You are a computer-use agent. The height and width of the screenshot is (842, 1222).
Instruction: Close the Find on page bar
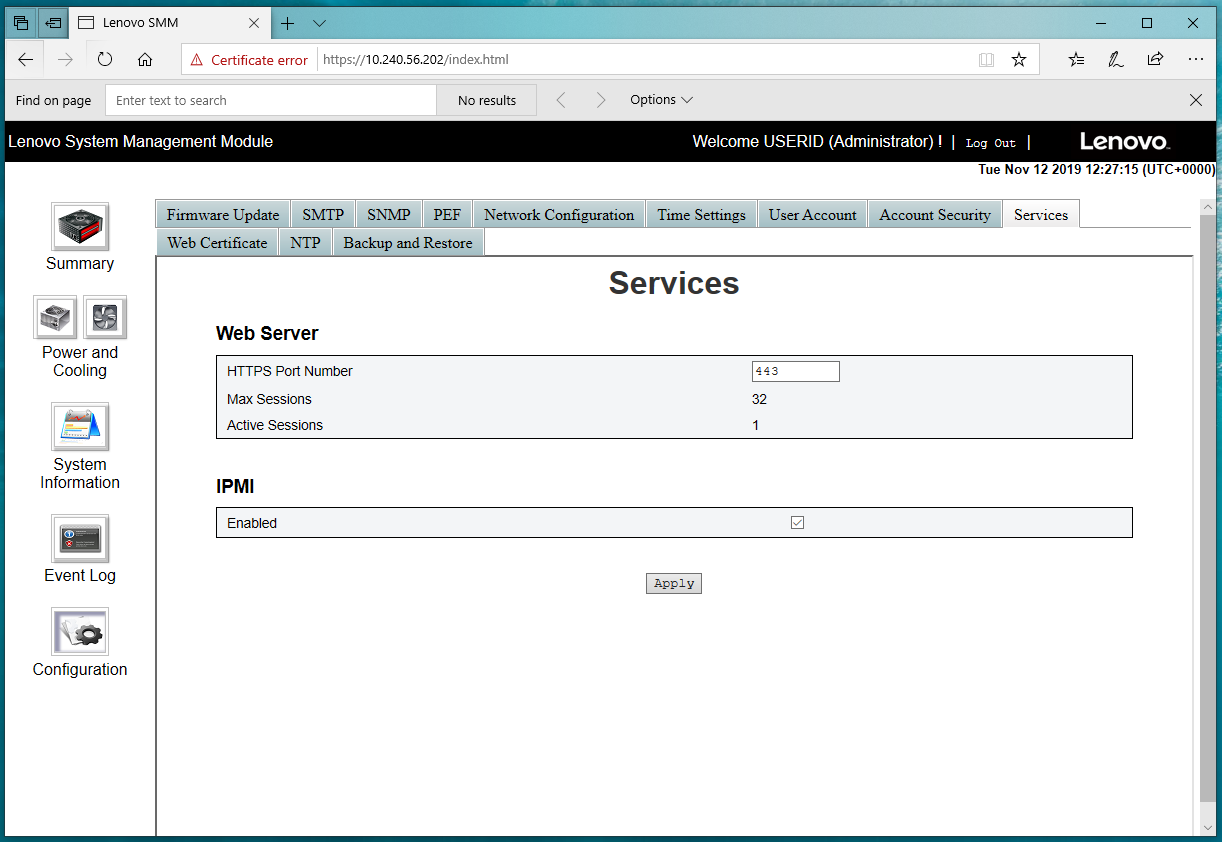pyautogui.click(x=1196, y=100)
